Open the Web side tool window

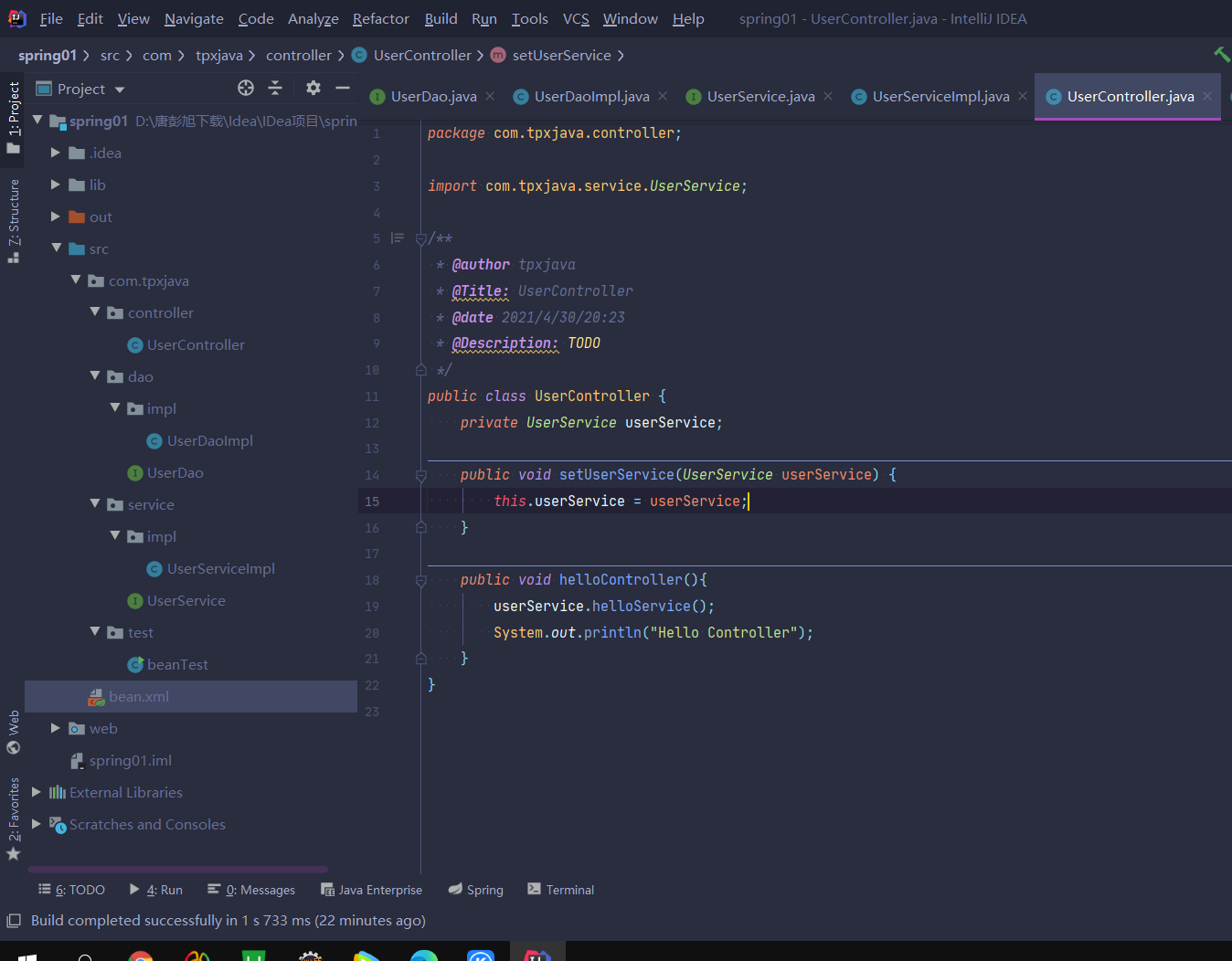13,732
